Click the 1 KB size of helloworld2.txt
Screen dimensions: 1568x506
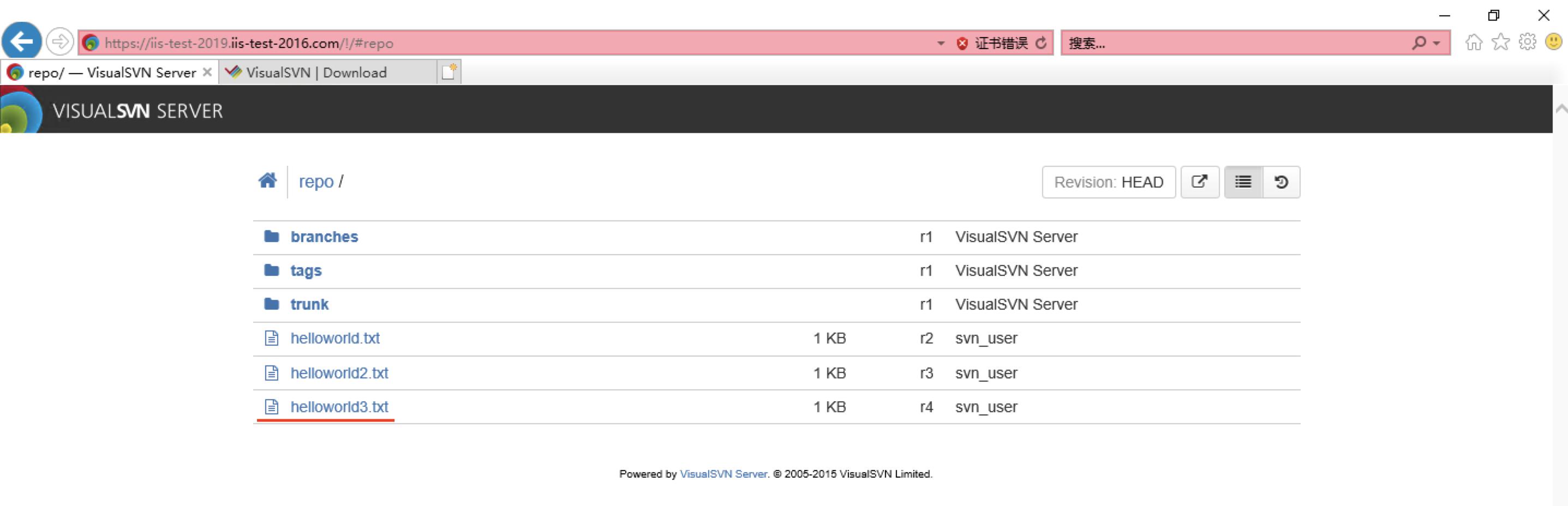point(829,373)
